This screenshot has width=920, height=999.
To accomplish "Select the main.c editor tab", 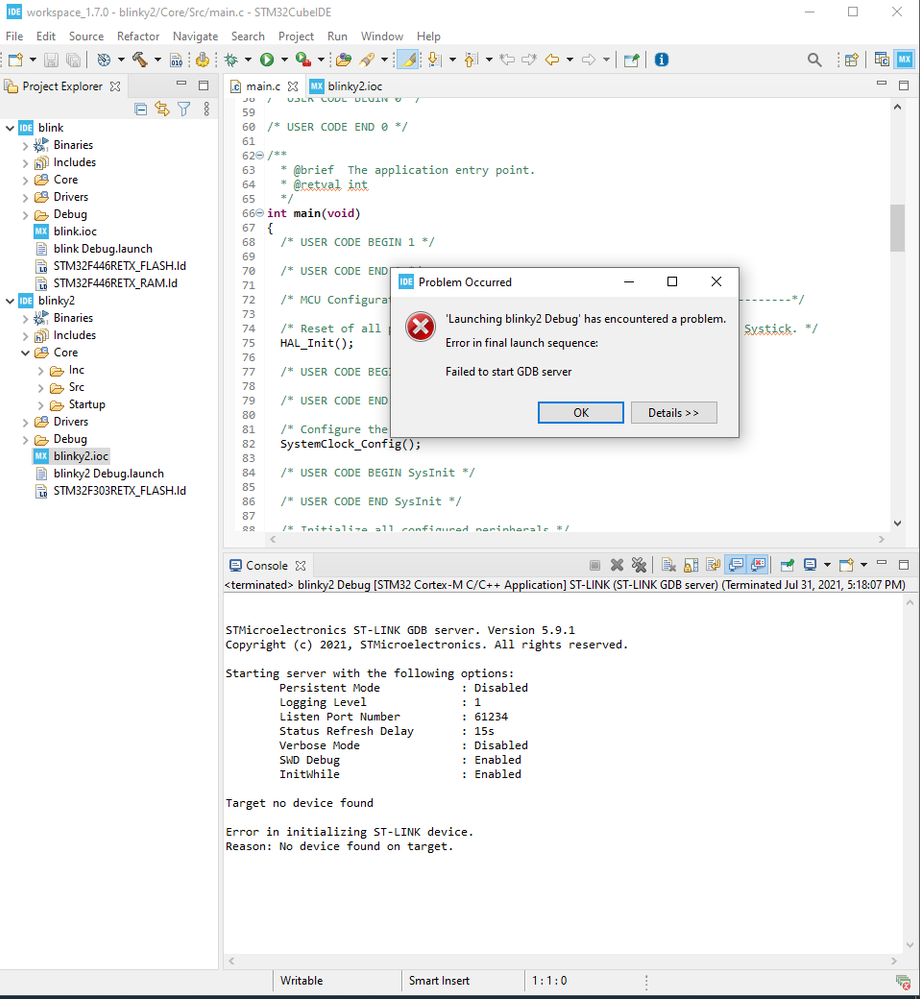I will click(262, 86).
